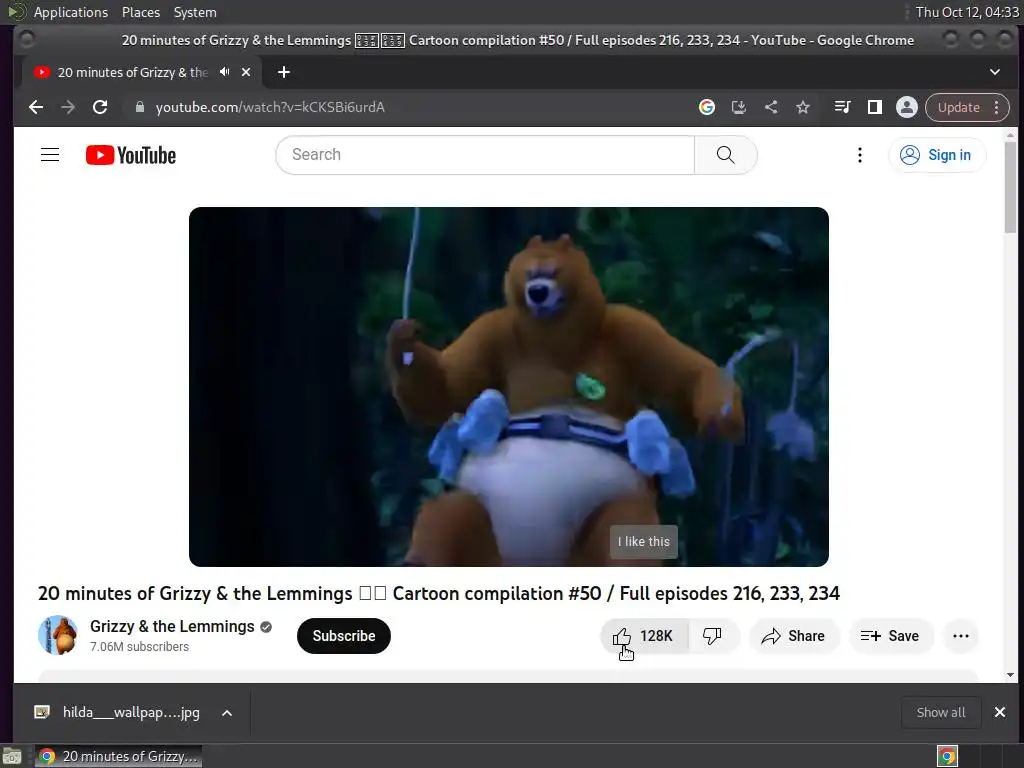Click the address bar URL

pos(270,107)
